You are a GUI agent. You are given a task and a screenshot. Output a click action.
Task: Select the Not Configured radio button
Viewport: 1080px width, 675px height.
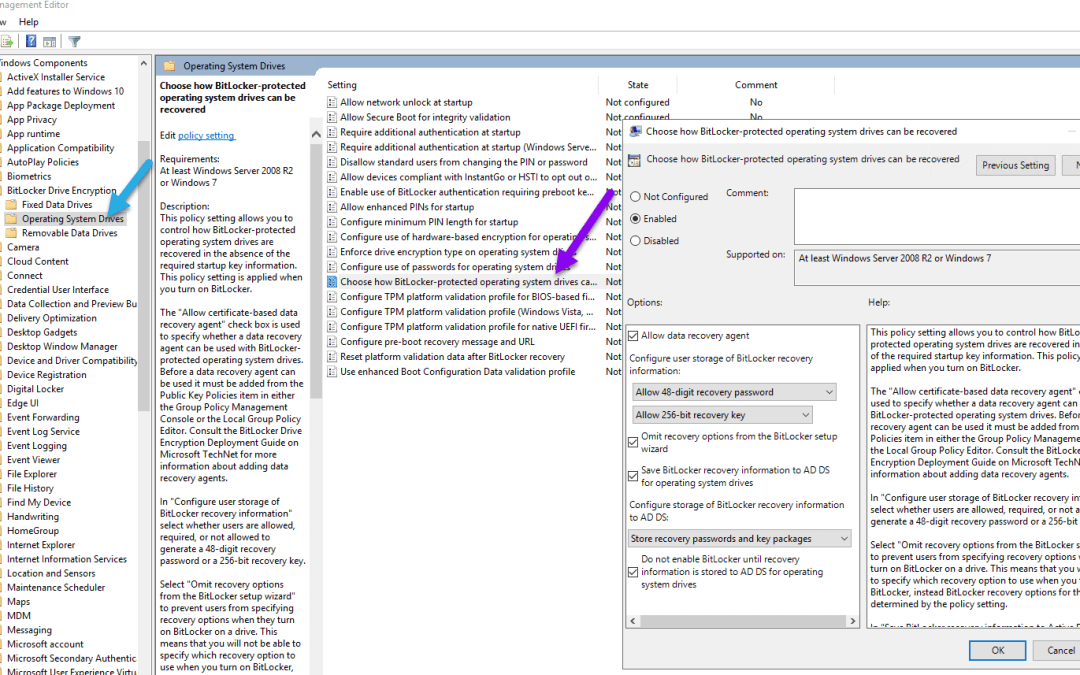pos(635,197)
